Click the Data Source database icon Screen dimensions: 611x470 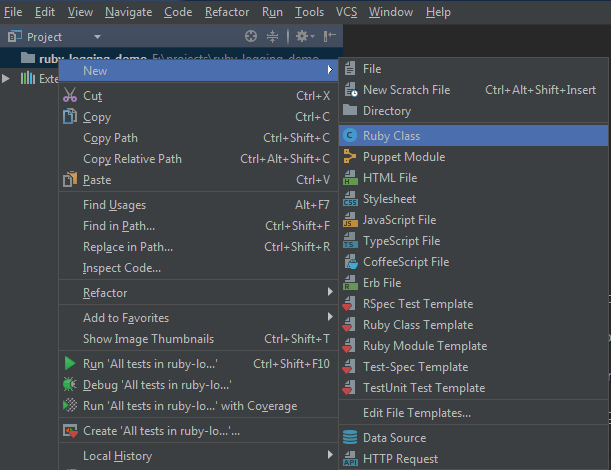pos(350,437)
